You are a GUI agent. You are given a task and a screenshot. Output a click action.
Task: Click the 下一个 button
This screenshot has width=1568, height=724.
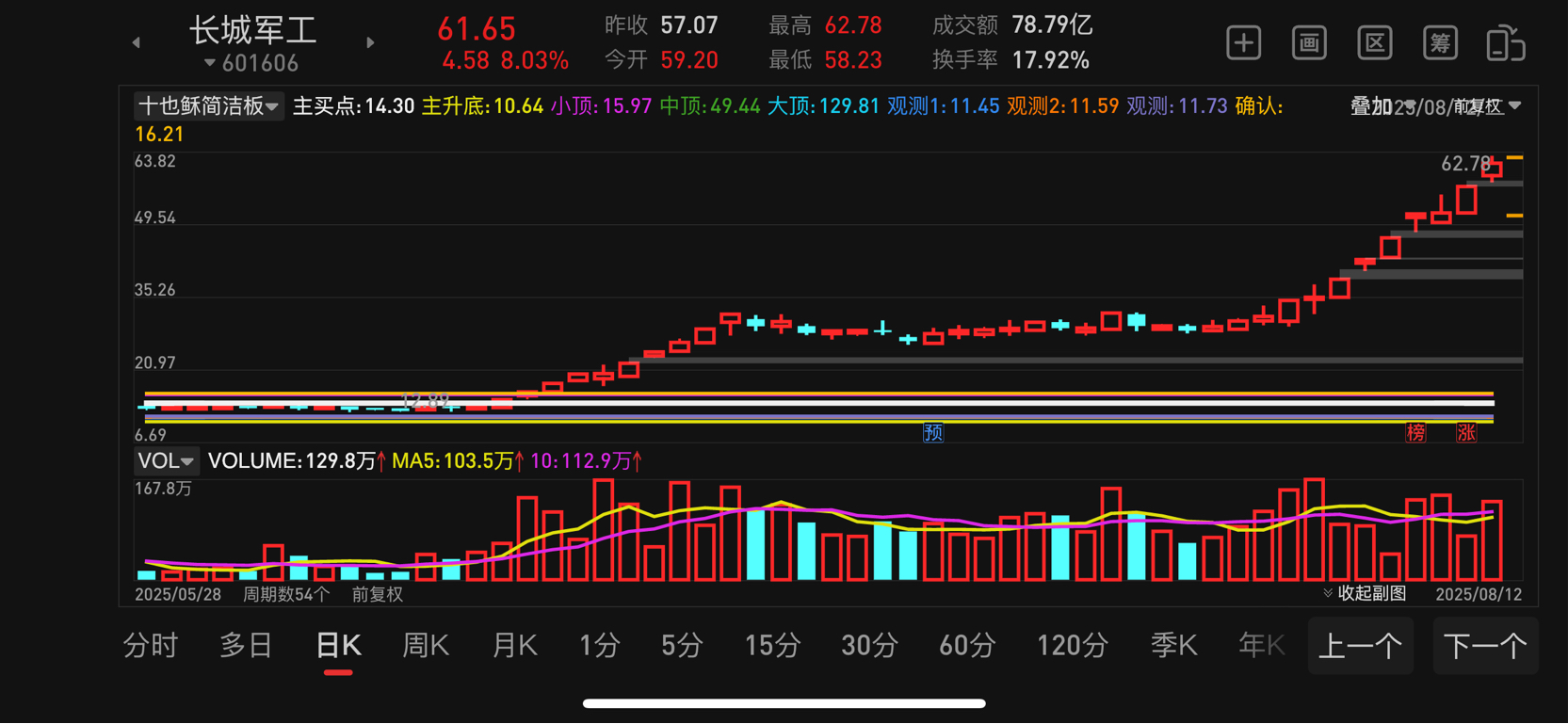[x=1485, y=646]
